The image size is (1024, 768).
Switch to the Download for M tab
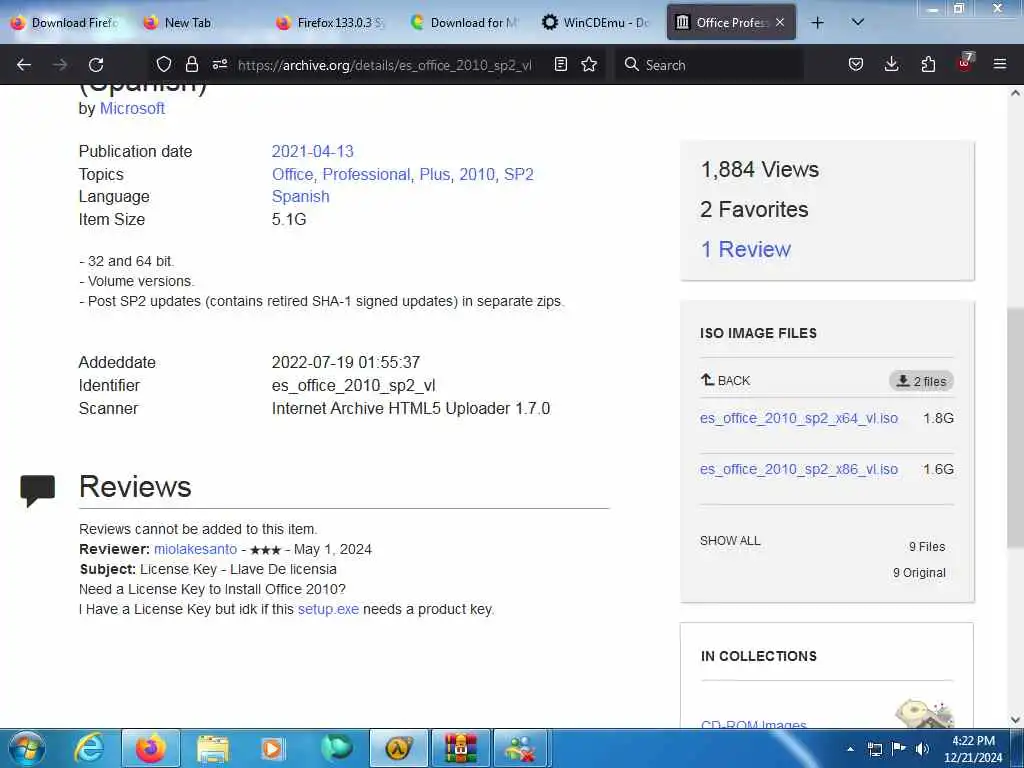click(x=464, y=23)
